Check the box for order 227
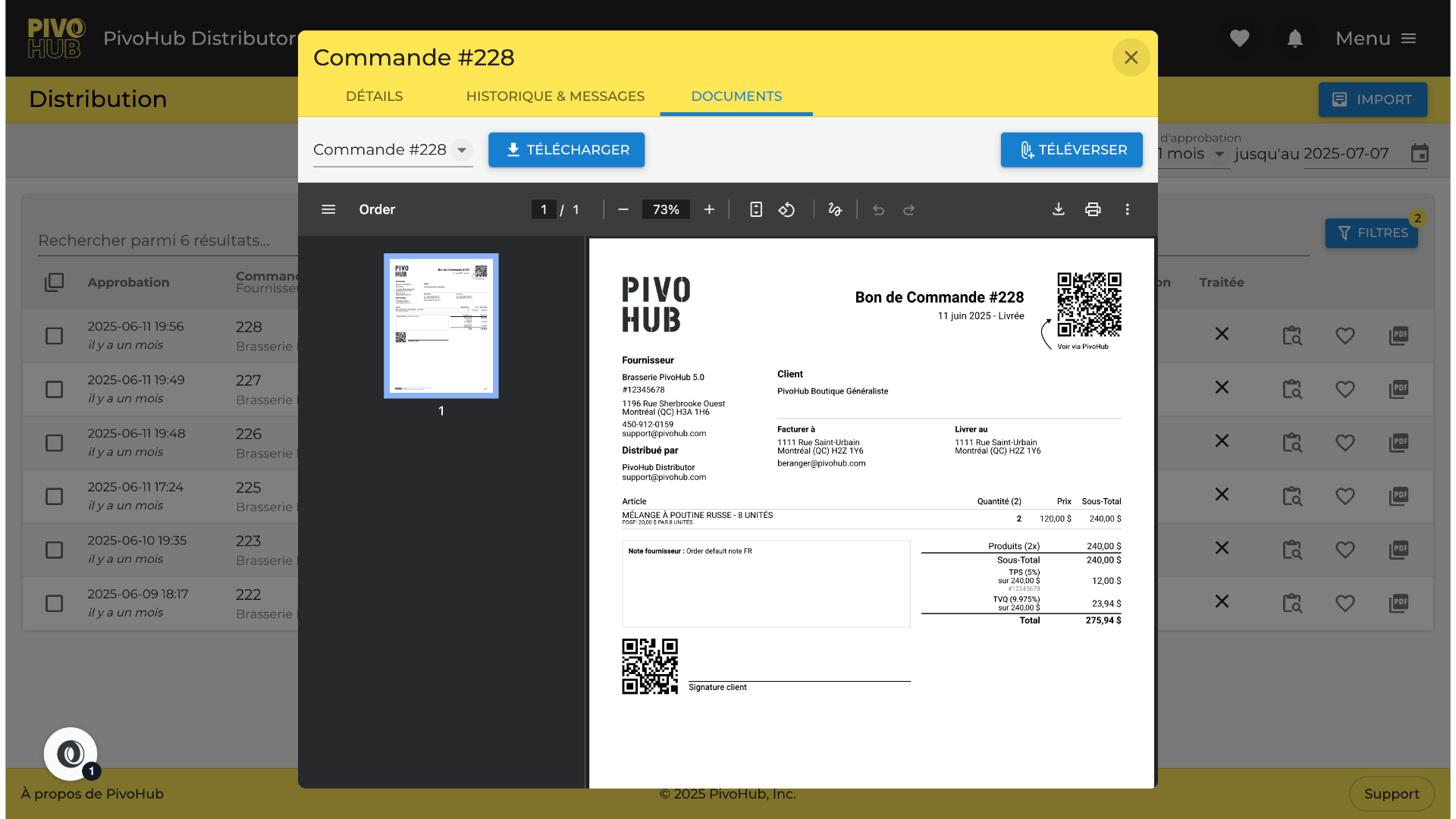The image size is (1456, 819). 54,389
